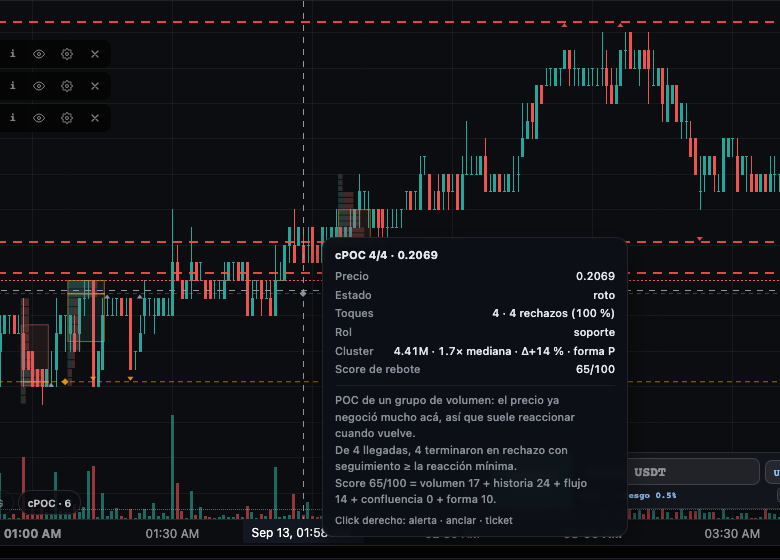The height and width of the screenshot is (560, 780).
Task: Click the 'Estado' label in tooltip
Action: 353,295
